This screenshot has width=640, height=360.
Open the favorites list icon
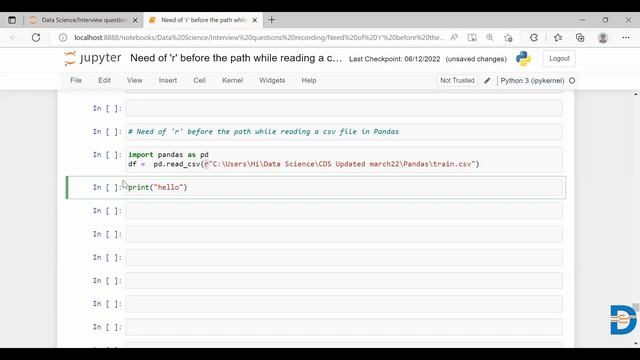[x=558, y=38]
